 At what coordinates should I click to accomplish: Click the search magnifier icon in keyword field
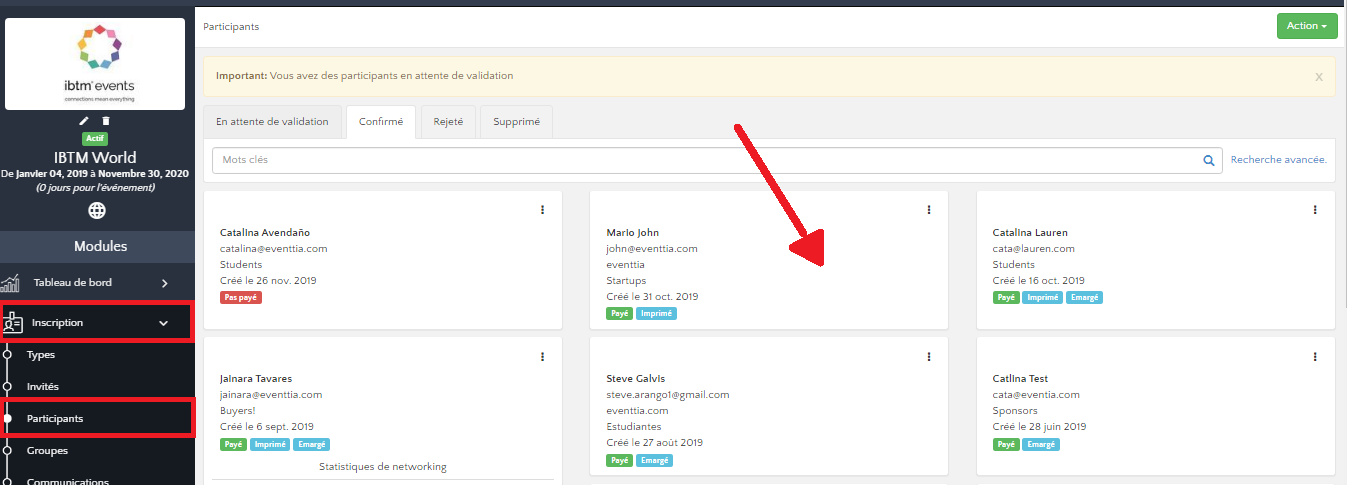(1208, 160)
